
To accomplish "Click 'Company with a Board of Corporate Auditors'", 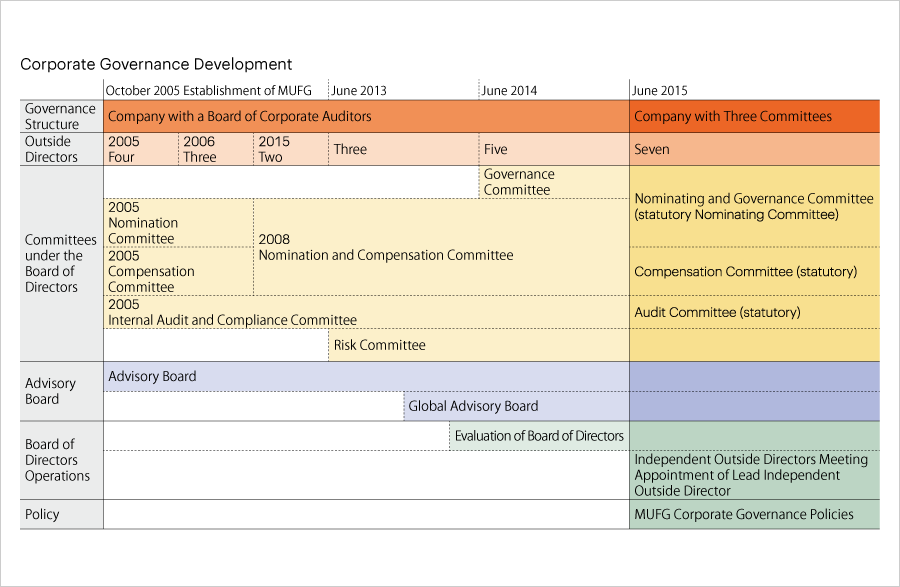I will (x=366, y=116).
